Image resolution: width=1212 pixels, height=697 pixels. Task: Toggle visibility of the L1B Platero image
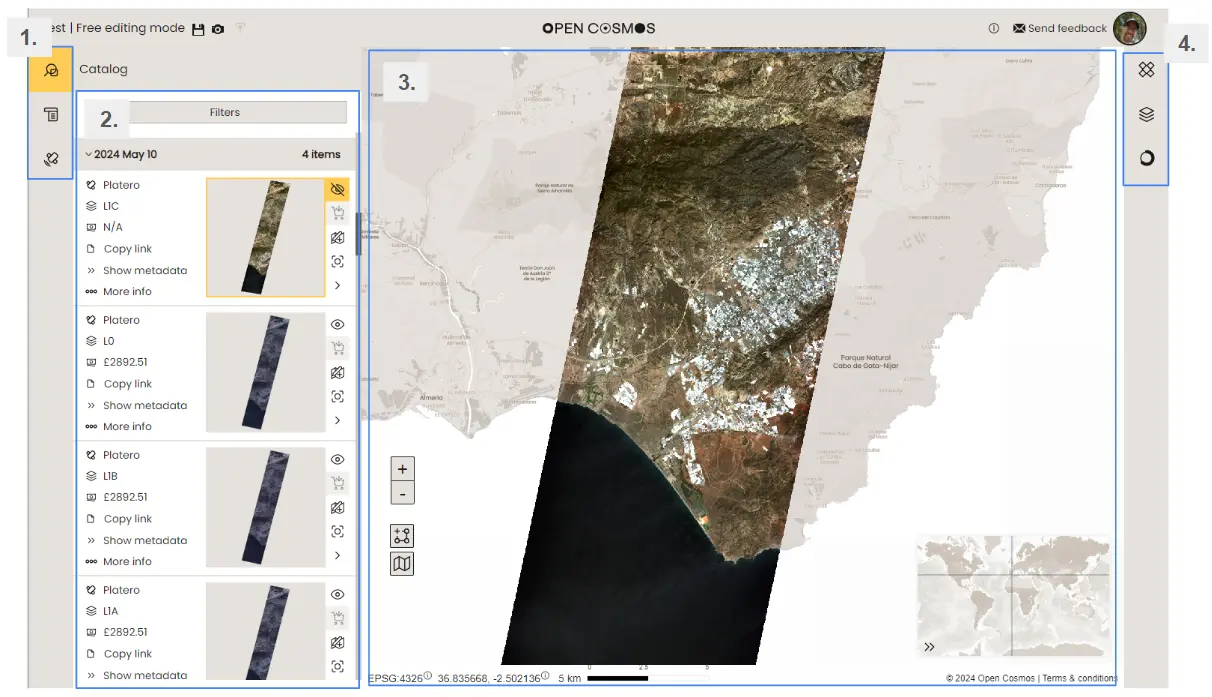pyautogui.click(x=338, y=459)
